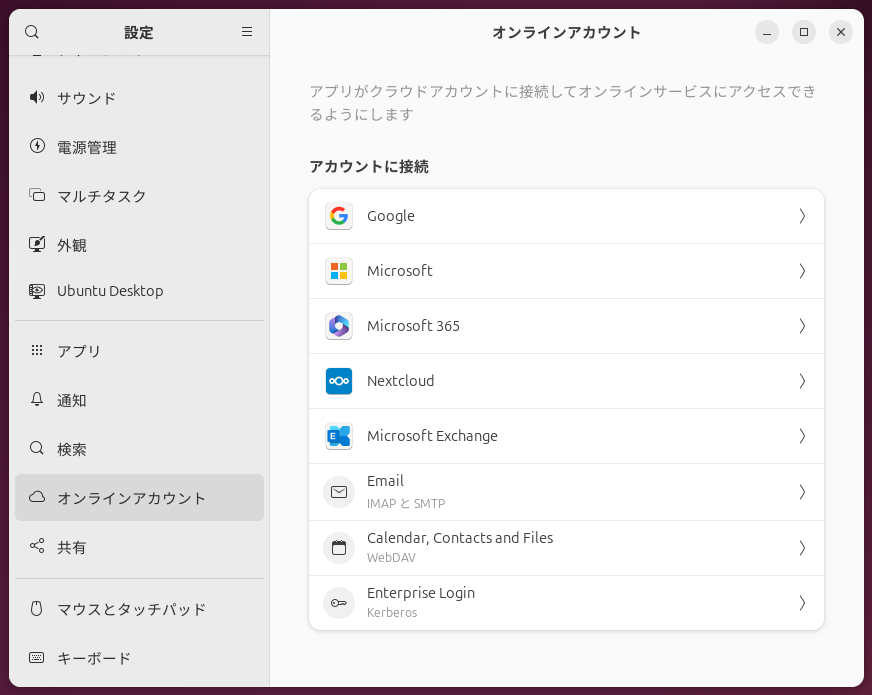Select the Microsoft 365 icon
872x695 pixels.
339,326
